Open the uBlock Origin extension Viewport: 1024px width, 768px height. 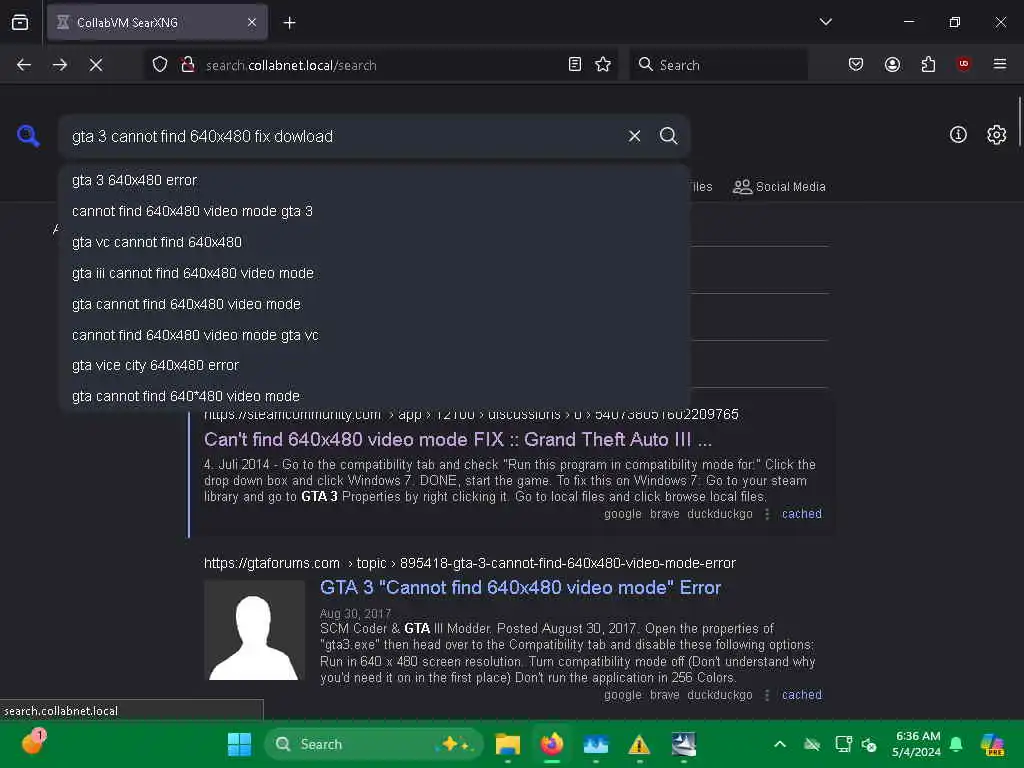[963, 65]
